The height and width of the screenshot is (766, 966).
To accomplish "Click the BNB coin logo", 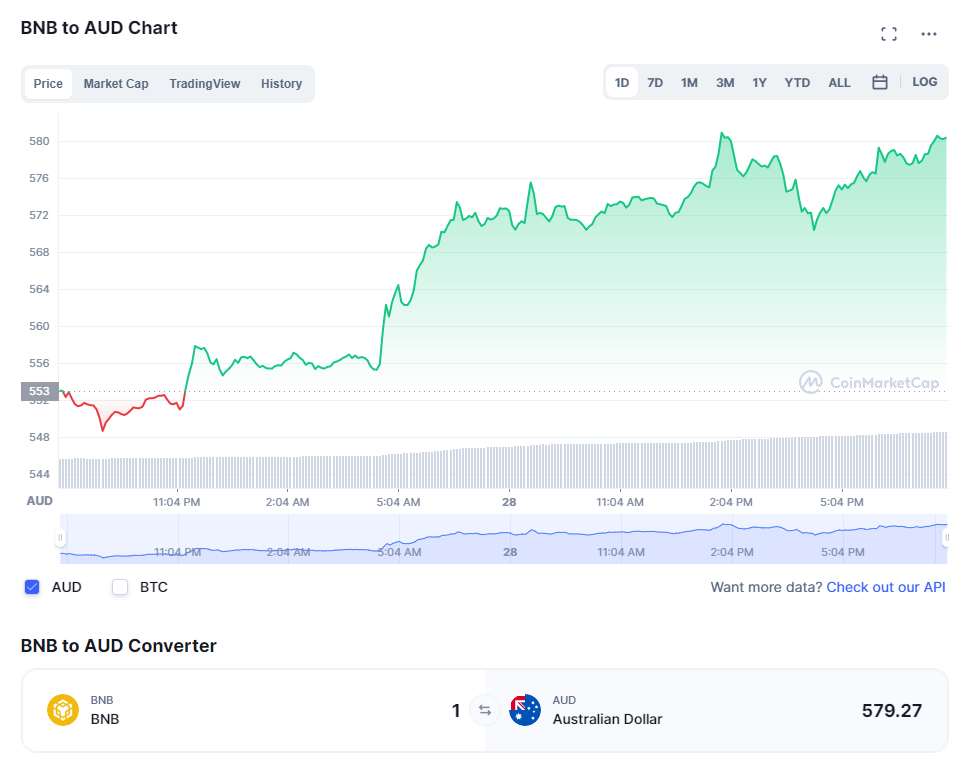I will click(63, 710).
